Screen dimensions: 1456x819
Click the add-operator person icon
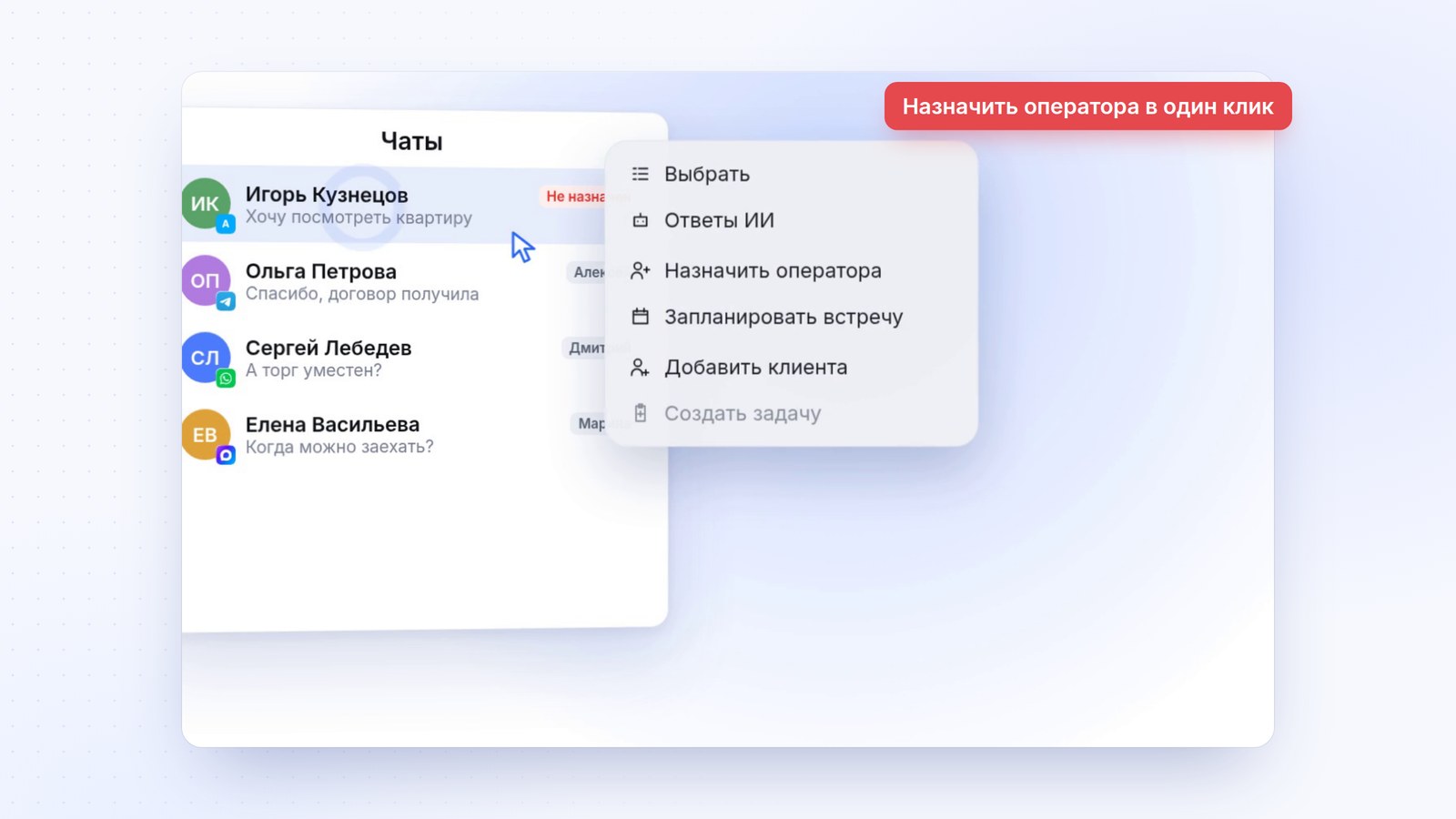[x=641, y=270]
